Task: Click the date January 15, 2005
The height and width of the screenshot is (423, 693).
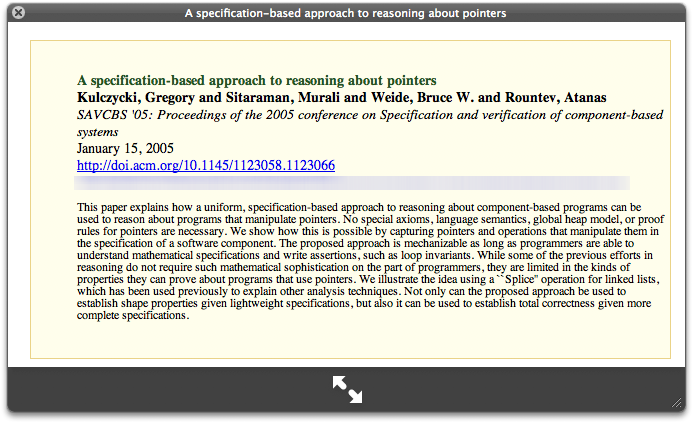Action: [x=125, y=149]
